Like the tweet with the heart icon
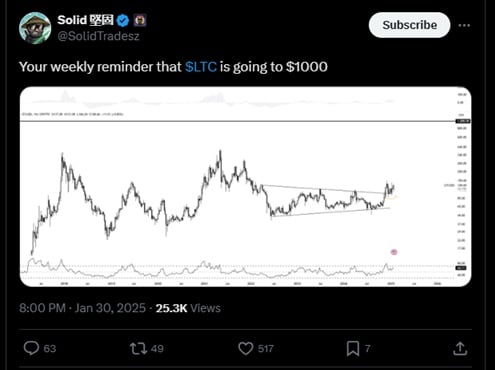This screenshot has height=370, width=495. tap(246, 349)
